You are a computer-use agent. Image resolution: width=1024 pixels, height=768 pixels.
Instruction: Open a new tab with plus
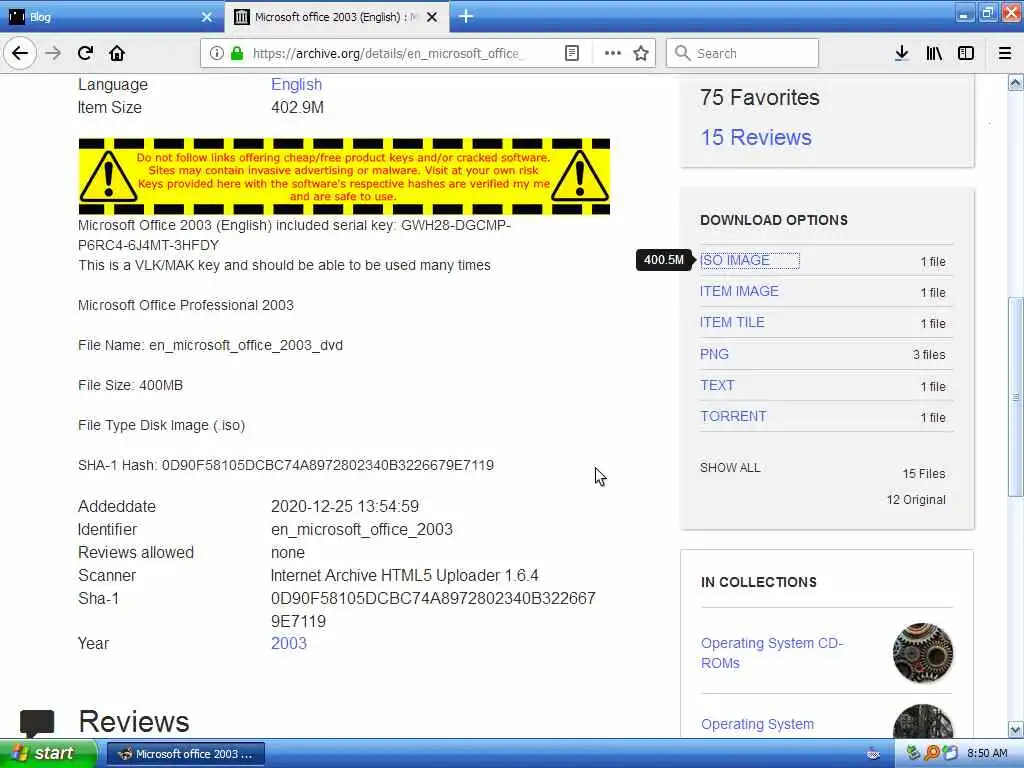point(466,16)
